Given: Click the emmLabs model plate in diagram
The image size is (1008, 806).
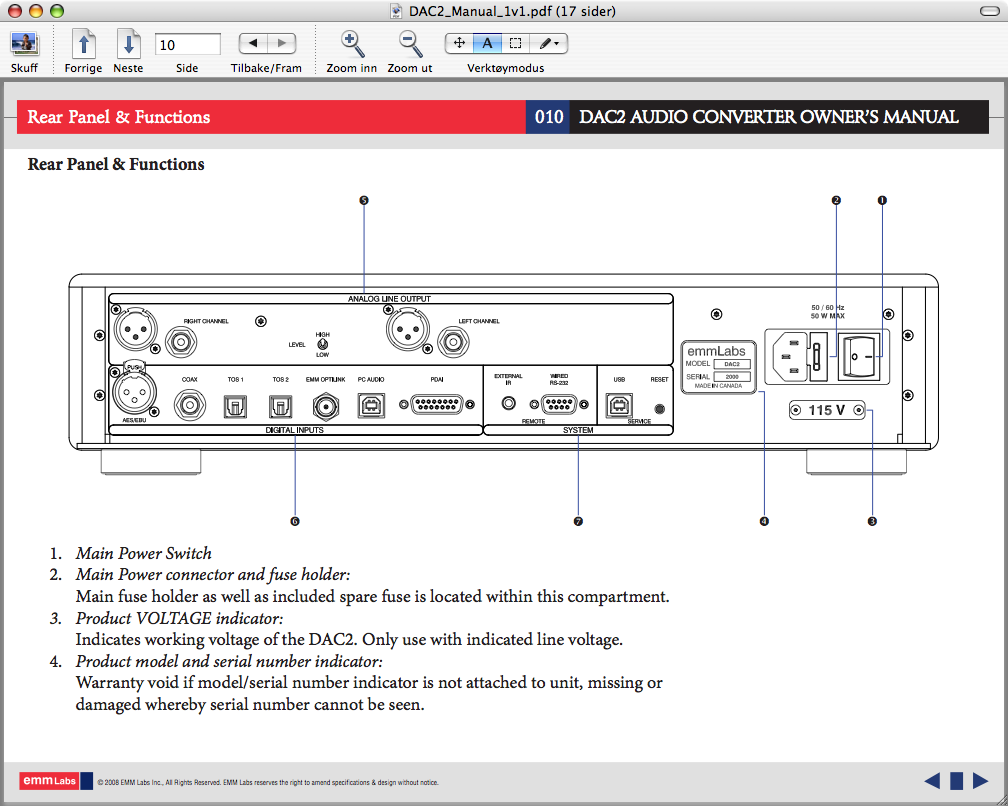Looking at the screenshot, I should (x=718, y=367).
